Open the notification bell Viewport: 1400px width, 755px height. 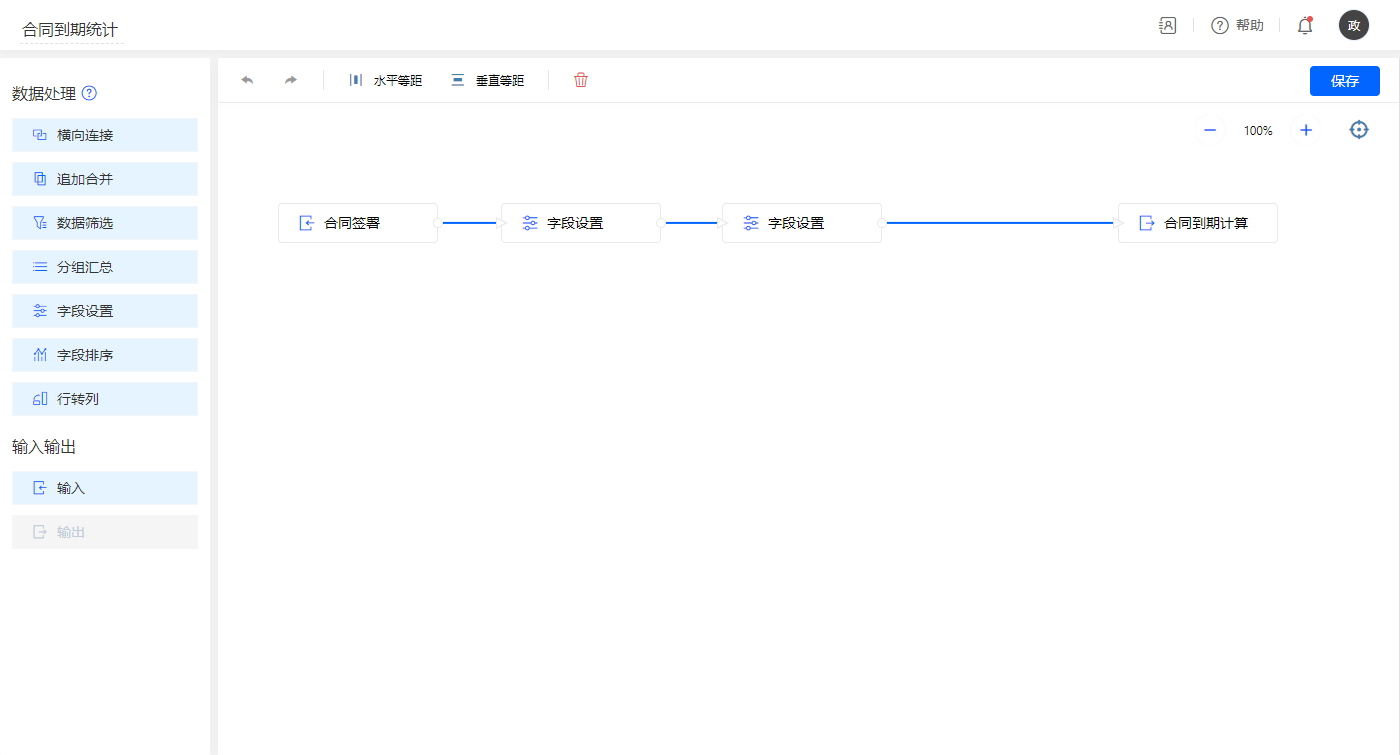point(1305,26)
